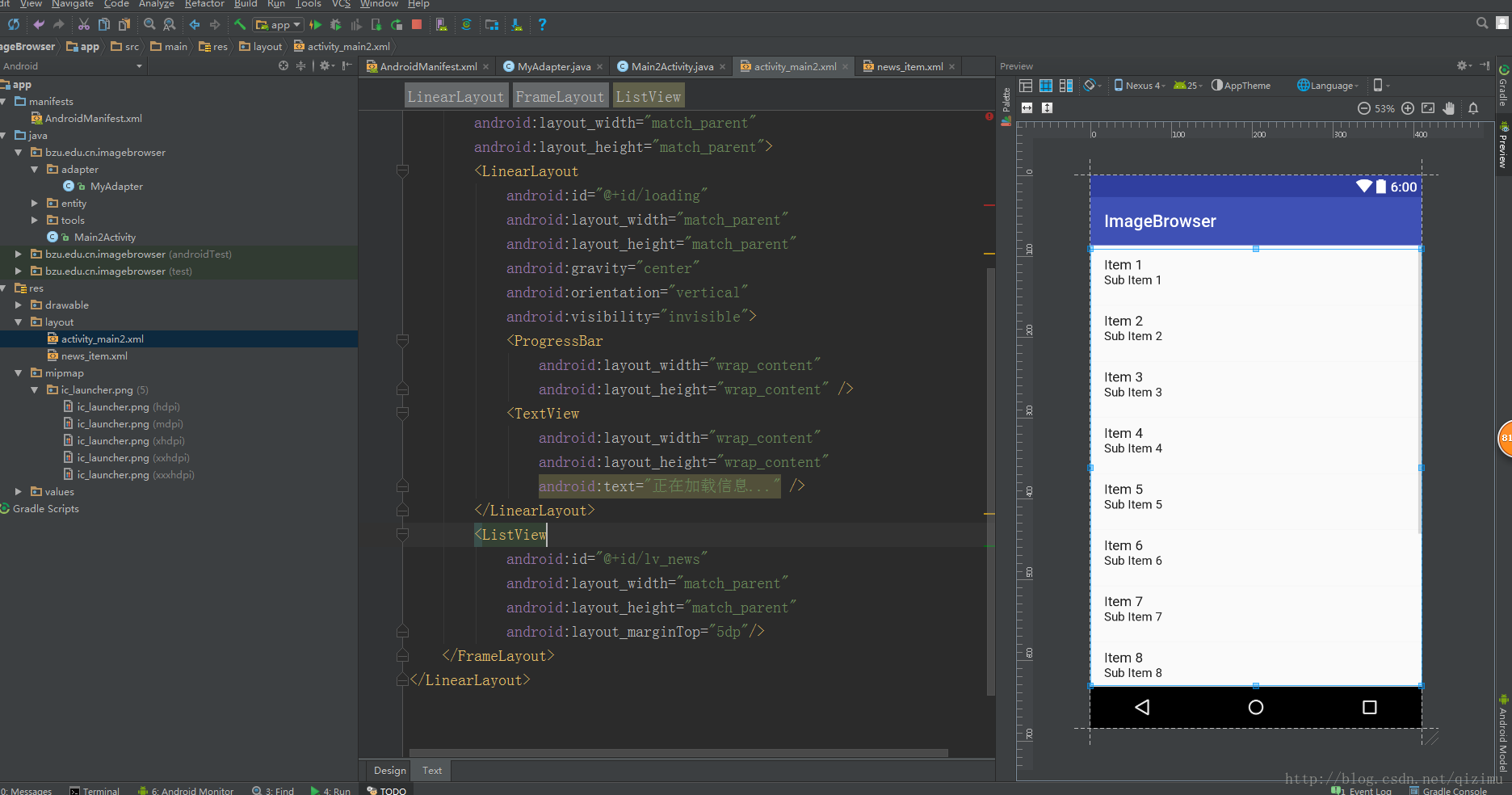Open the Refactor menu

click(204, 4)
